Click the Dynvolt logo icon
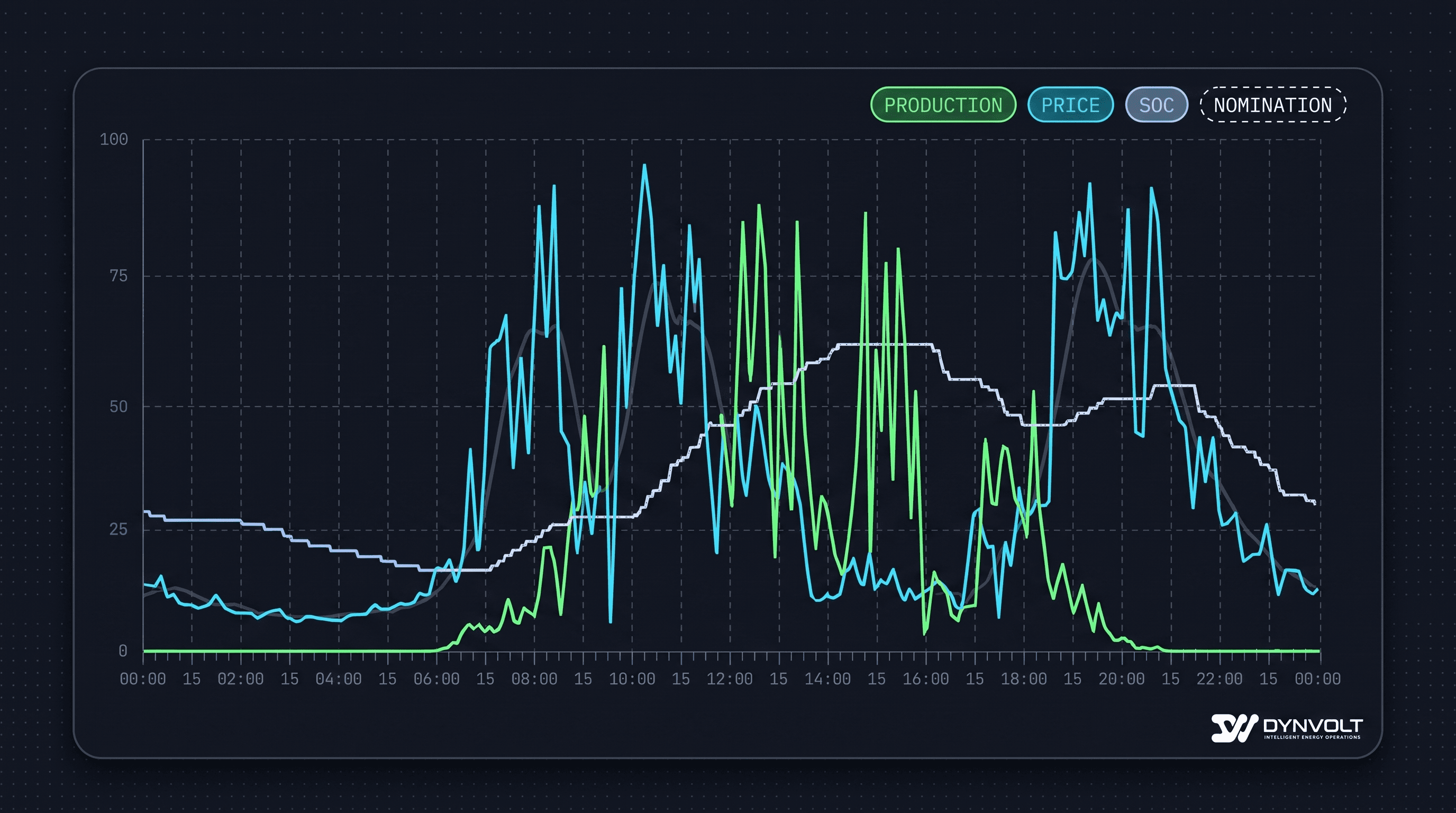The image size is (1456, 813). (1234, 728)
